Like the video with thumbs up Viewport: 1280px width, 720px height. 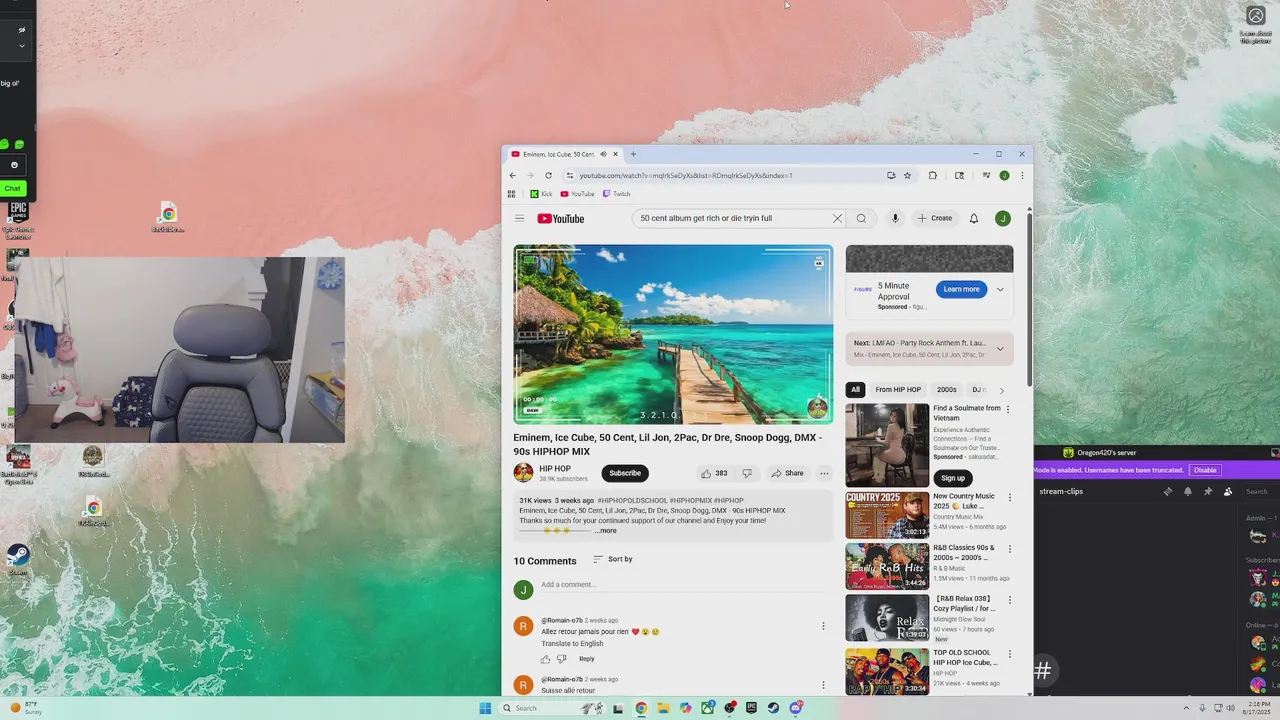click(714, 473)
